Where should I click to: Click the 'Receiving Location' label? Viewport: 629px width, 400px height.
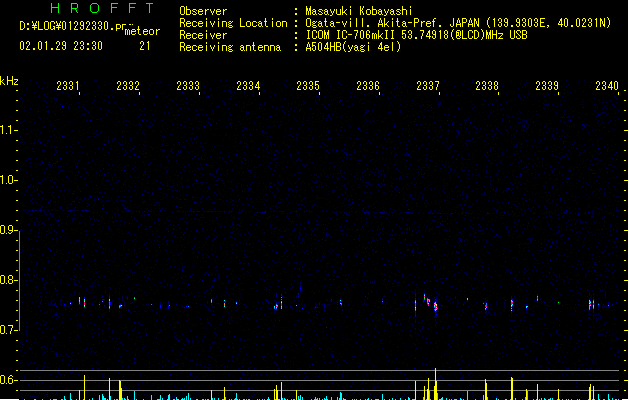(x=233, y=23)
